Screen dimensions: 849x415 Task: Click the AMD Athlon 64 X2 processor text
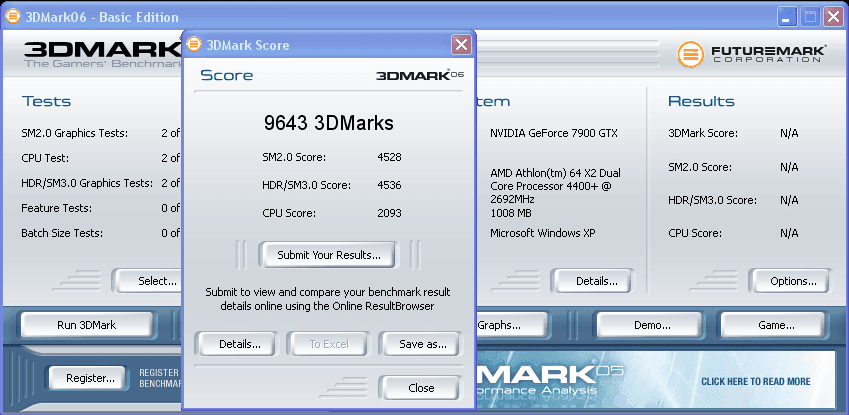[x=556, y=186]
